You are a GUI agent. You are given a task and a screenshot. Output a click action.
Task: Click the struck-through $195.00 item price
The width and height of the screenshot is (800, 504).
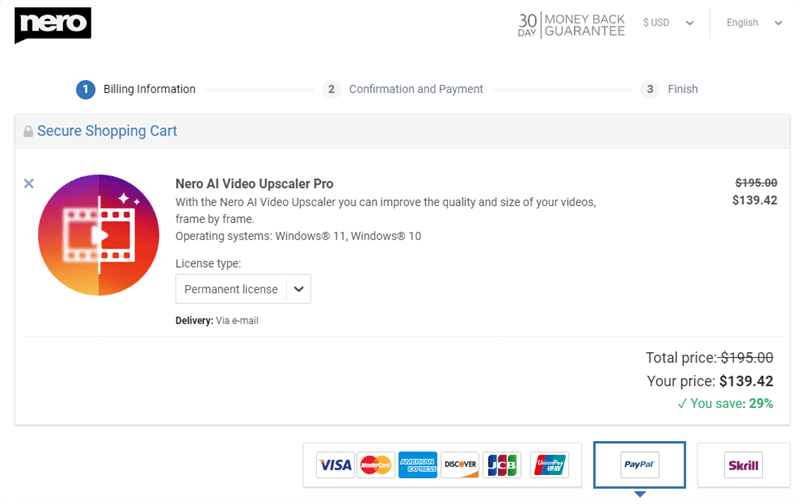(x=756, y=183)
